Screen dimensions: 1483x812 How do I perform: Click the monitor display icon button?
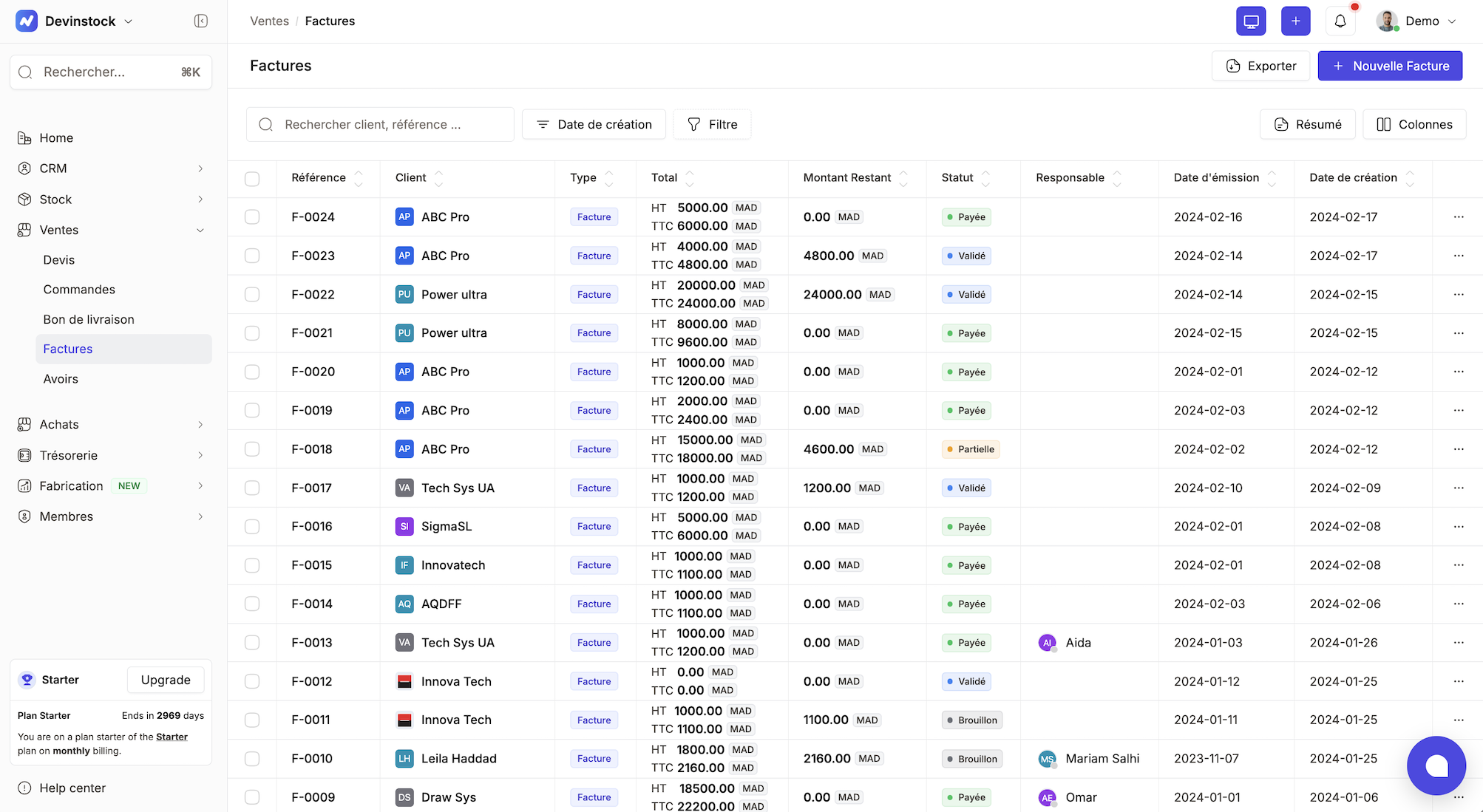tap(1251, 21)
